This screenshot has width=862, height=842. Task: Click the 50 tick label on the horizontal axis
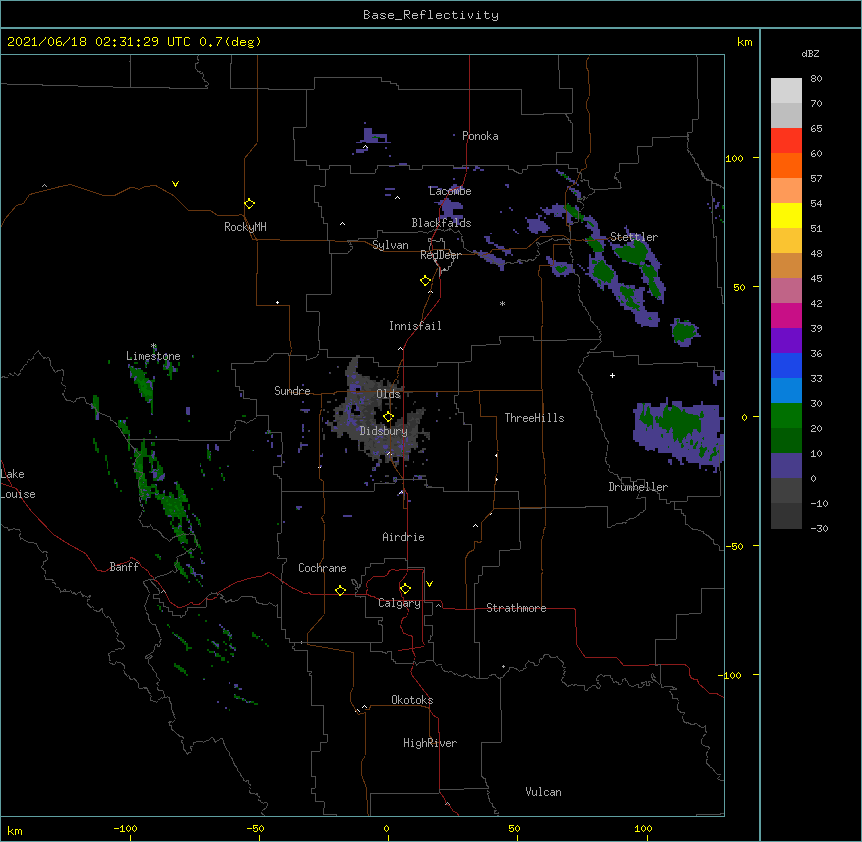point(514,828)
